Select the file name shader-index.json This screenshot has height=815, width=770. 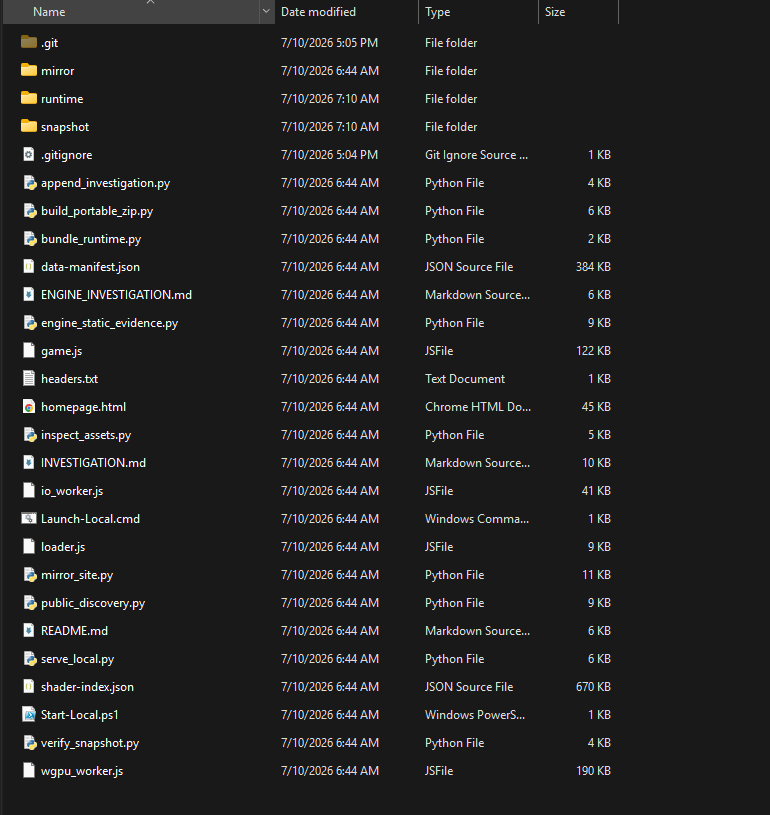click(87, 687)
